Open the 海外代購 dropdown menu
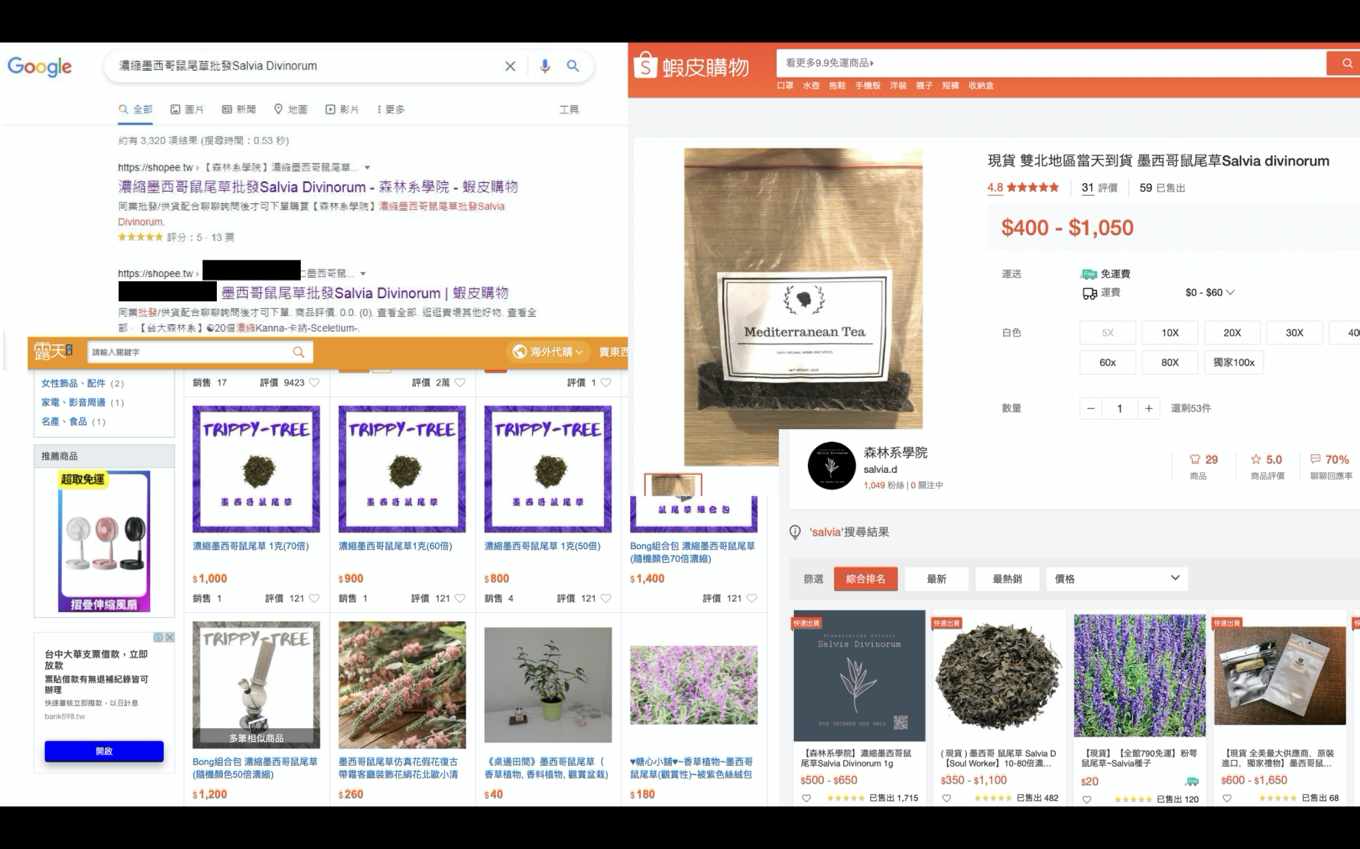The height and width of the screenshot is (849, 1360). click(x=550, y=352)
